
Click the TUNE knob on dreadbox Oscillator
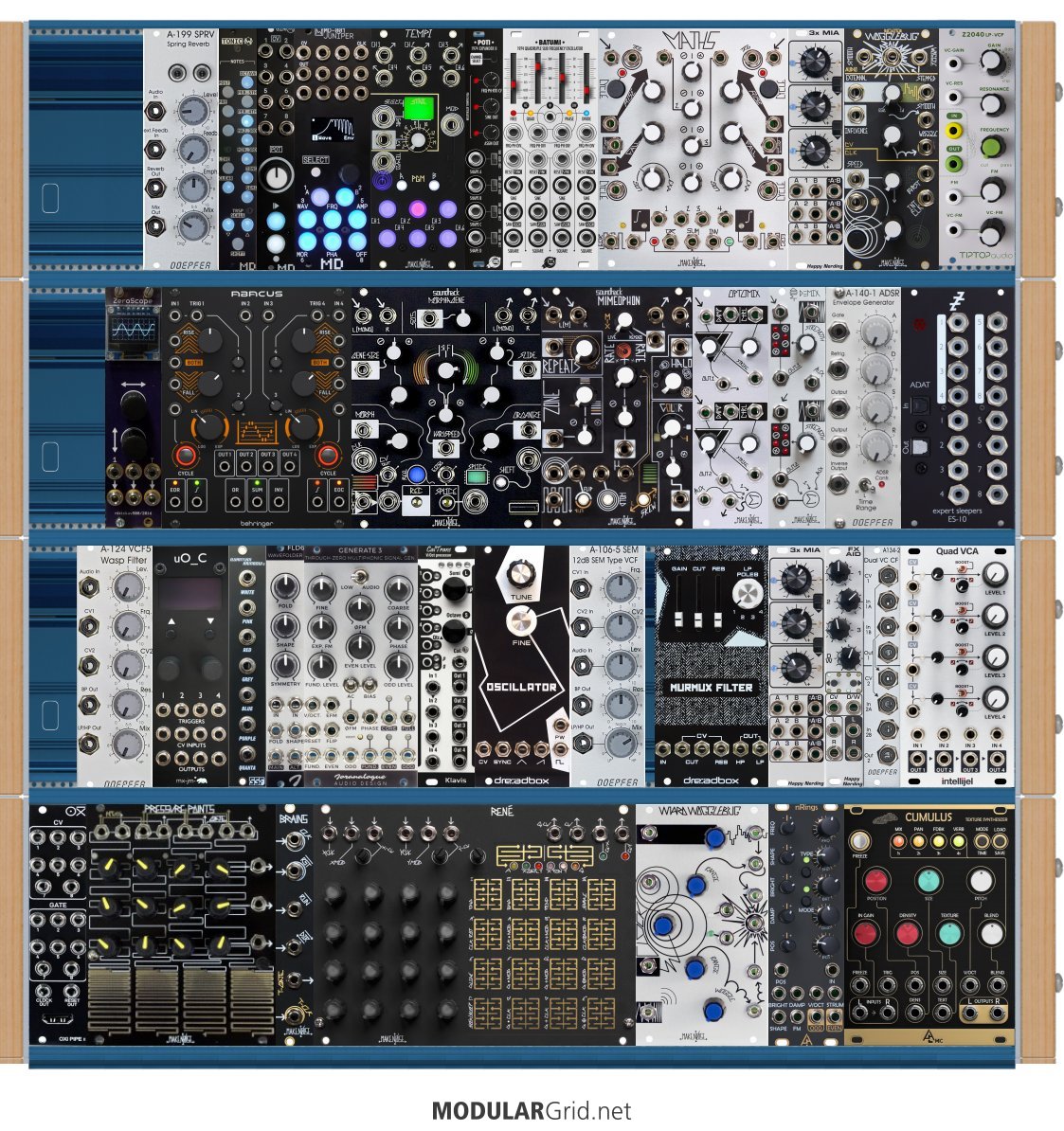(x=520, y=573)
